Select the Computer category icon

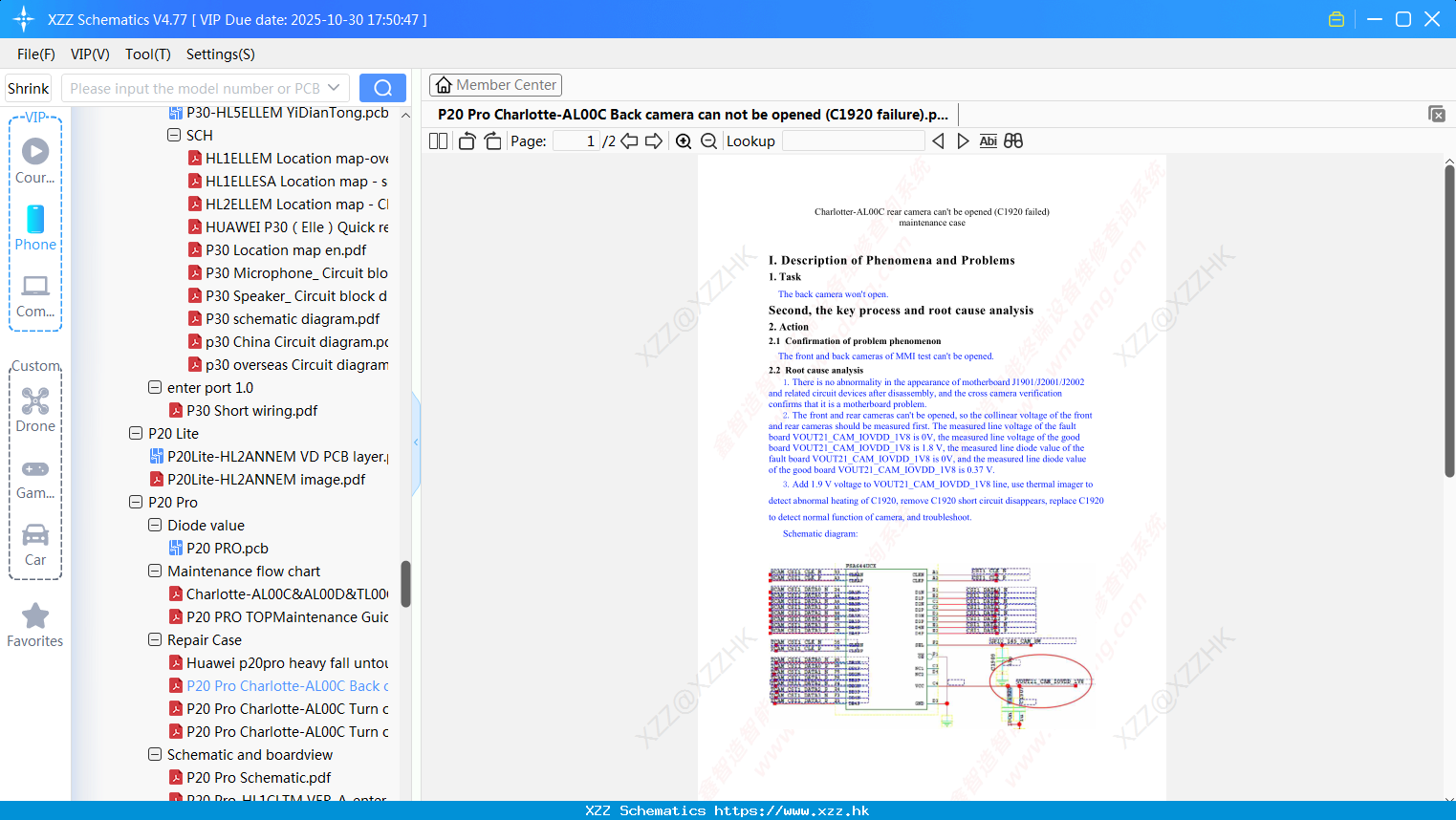(x=35, y=295)
